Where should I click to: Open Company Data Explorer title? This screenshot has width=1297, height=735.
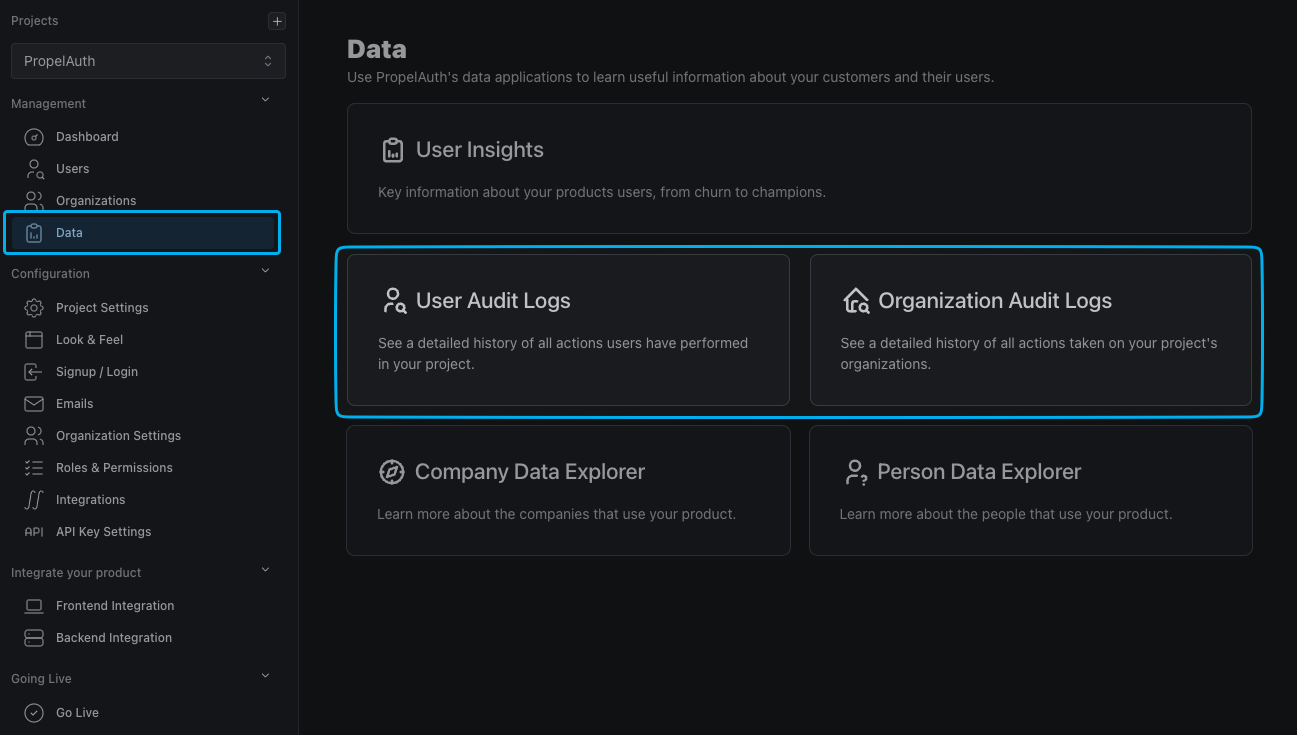point(530,472)
